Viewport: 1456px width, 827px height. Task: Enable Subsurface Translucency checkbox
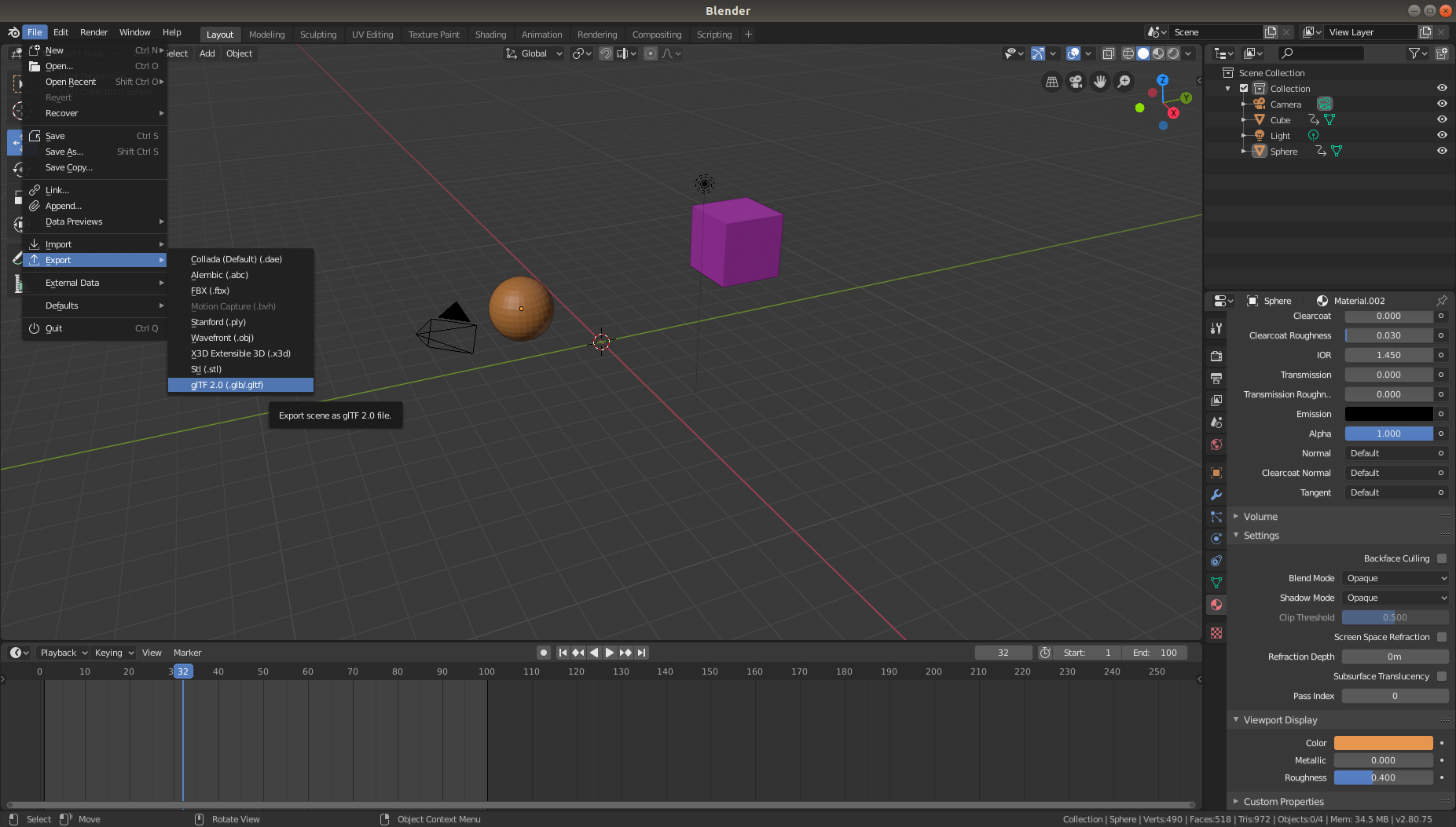click(x=1442, y=676)
